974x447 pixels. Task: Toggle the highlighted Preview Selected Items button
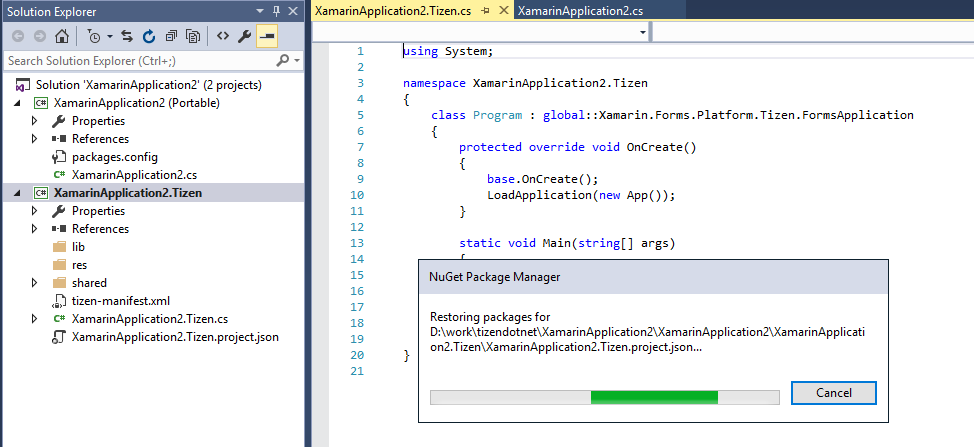[x=267, y=37]
